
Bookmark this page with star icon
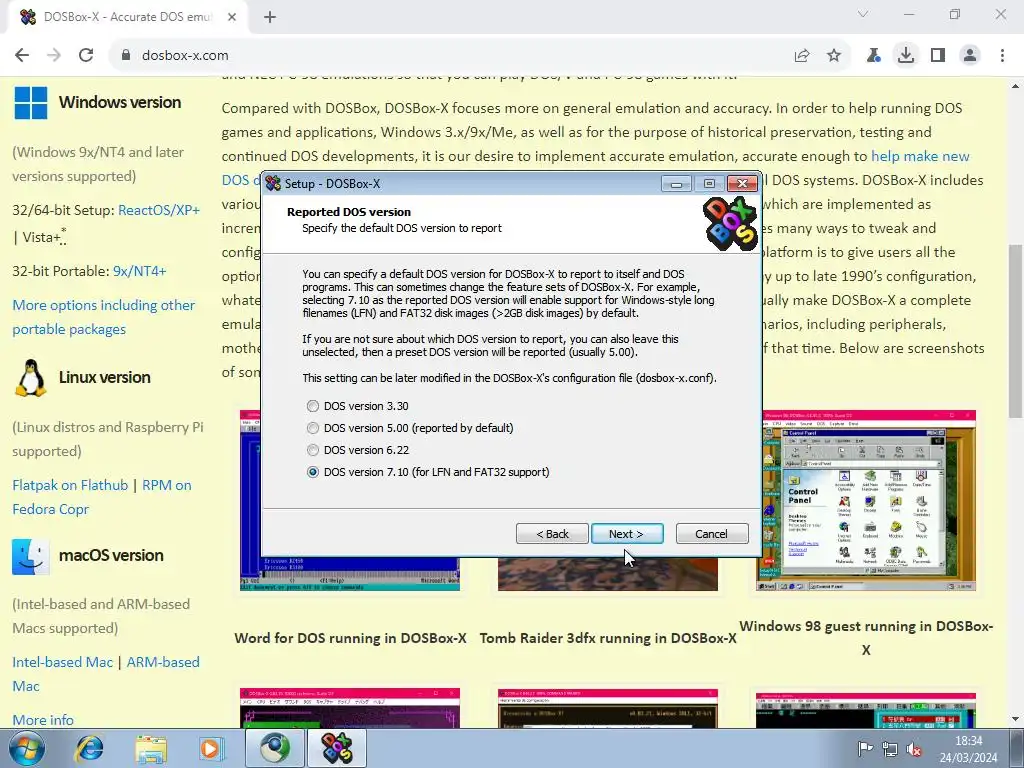point(834,56)
